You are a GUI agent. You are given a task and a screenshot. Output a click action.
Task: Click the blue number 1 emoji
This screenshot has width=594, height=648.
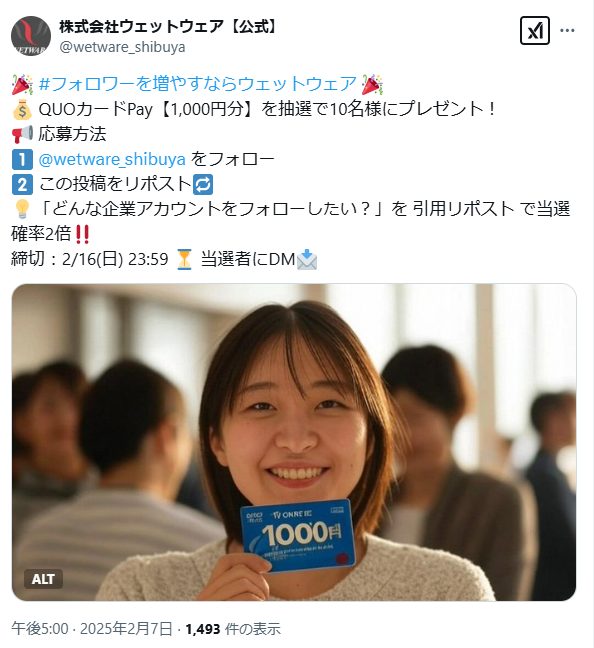(x=22, y=160)
